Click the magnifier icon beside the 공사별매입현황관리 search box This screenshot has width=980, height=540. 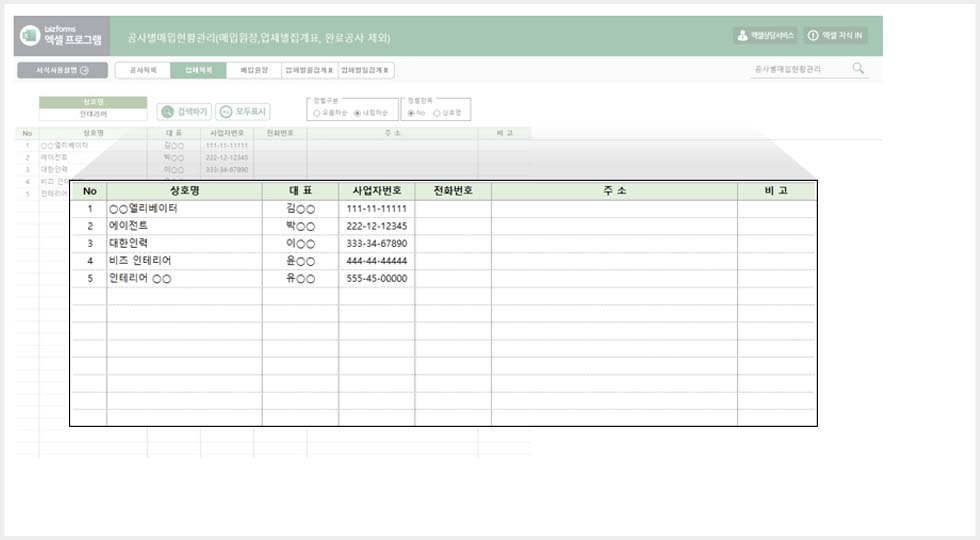pyautogui.click(x=858, y=68)
